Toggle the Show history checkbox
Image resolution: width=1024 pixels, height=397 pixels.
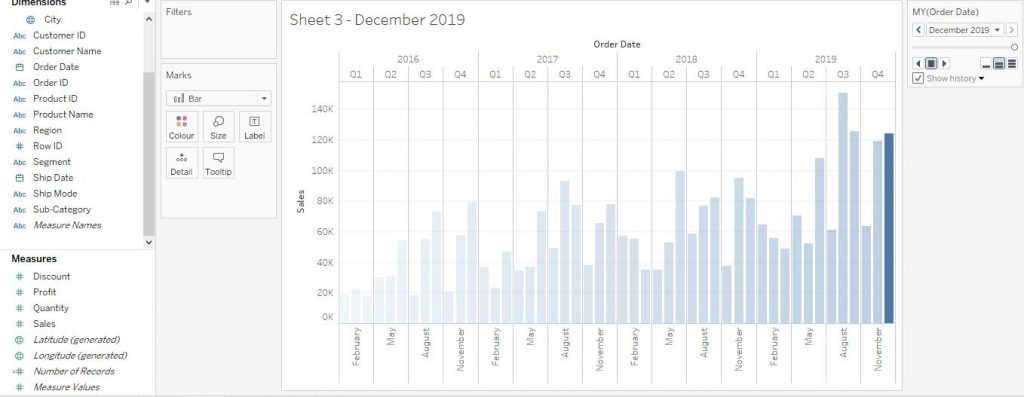pos(918,78)
